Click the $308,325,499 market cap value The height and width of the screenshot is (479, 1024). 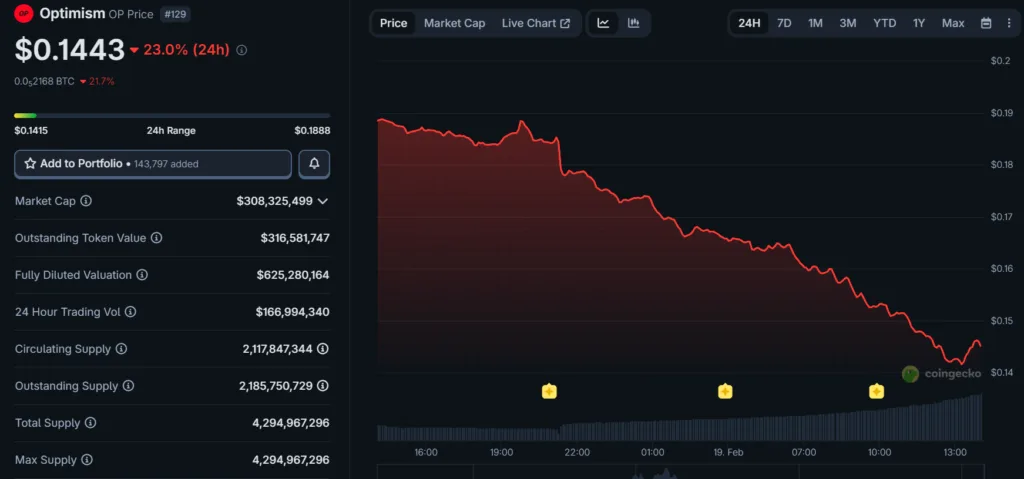pos(274,201)
